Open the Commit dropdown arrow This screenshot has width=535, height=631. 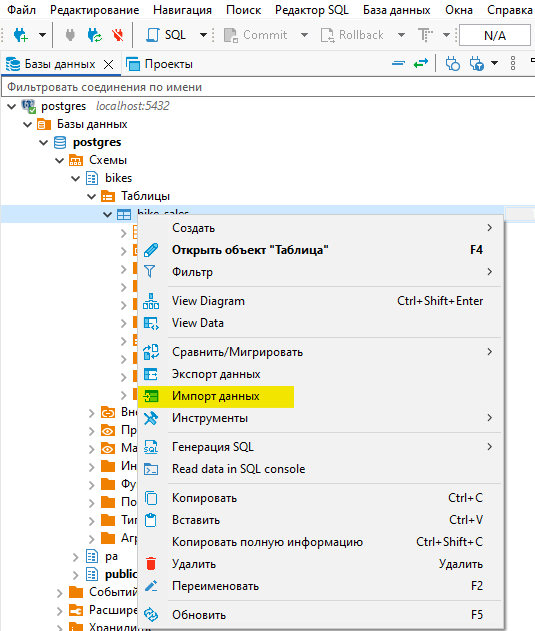304,35
